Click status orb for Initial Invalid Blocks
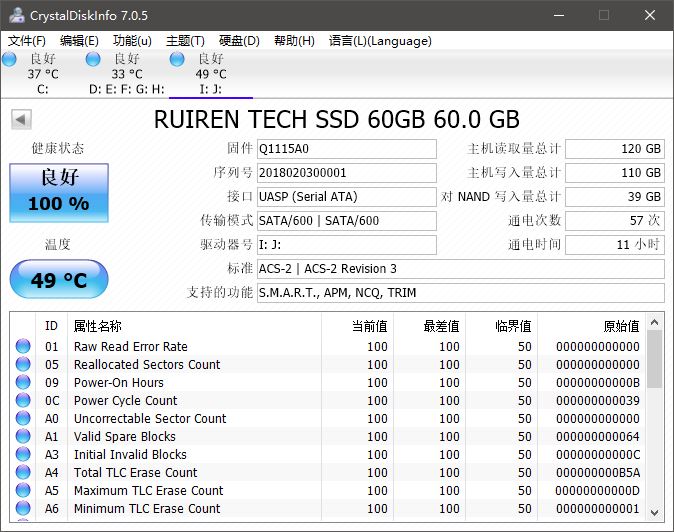 point(23,454)
